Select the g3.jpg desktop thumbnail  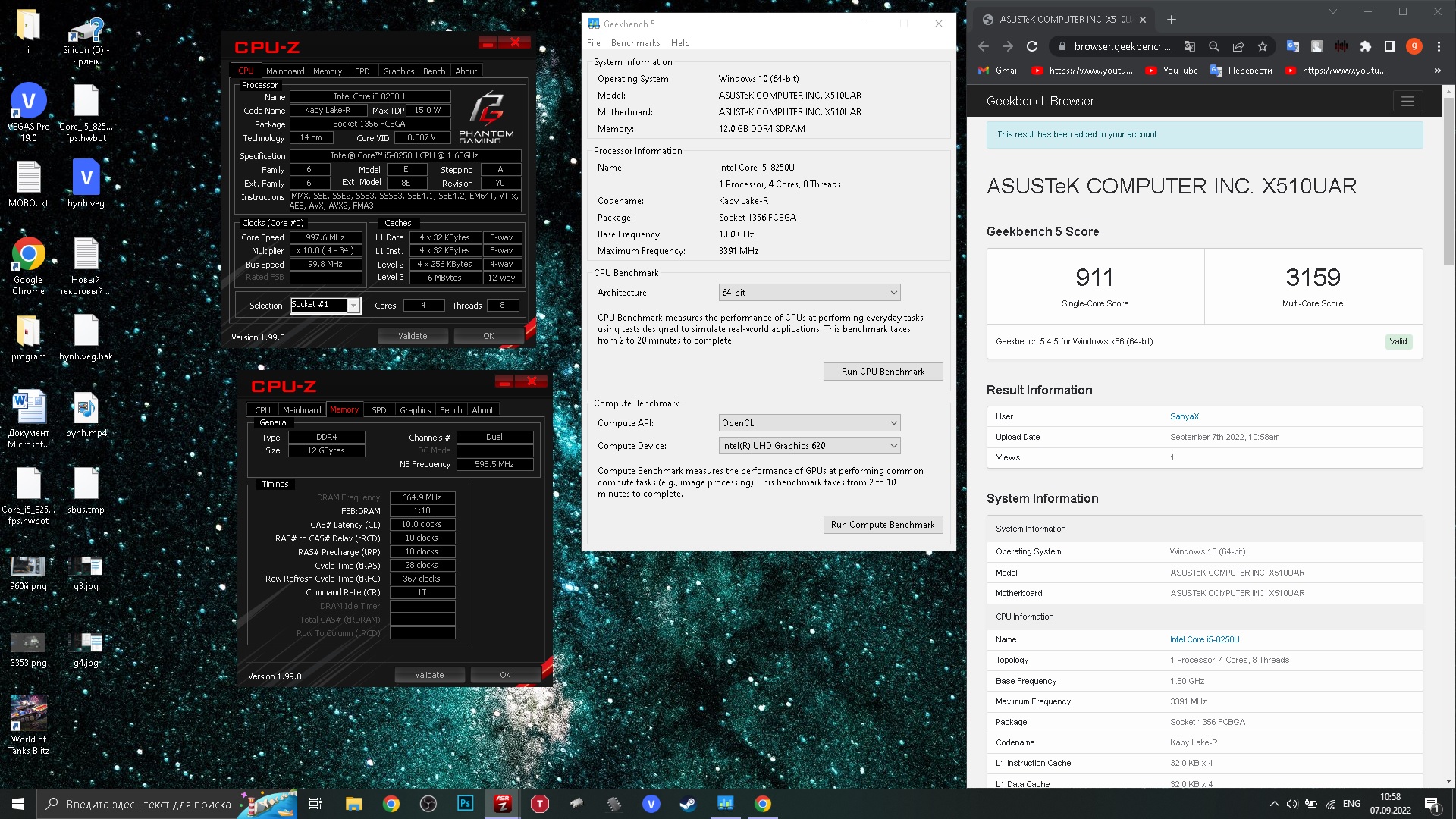coord(86,573)
